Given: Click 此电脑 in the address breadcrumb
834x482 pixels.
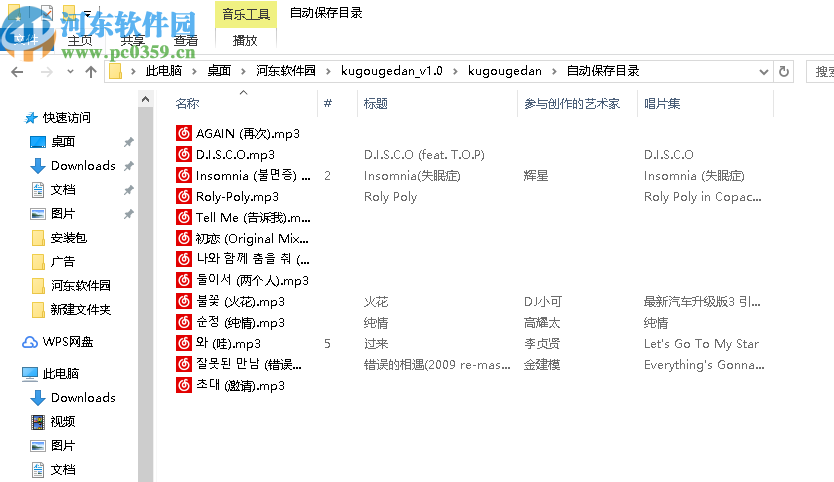Looking at the screenshot, I should pyautogui.click(x=164, y=71).
